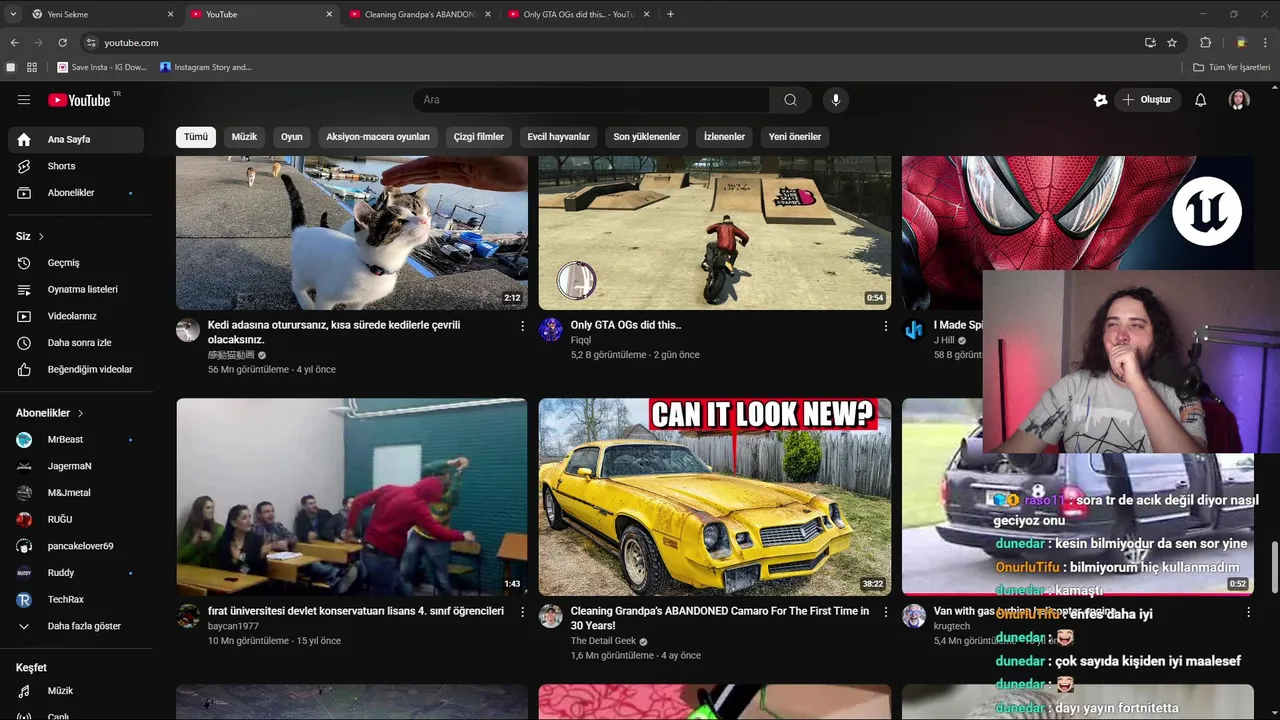Click the YouTube search input field
Image resolution: width=1280 pixels, height=720 pixels.
tap(591, 100)
